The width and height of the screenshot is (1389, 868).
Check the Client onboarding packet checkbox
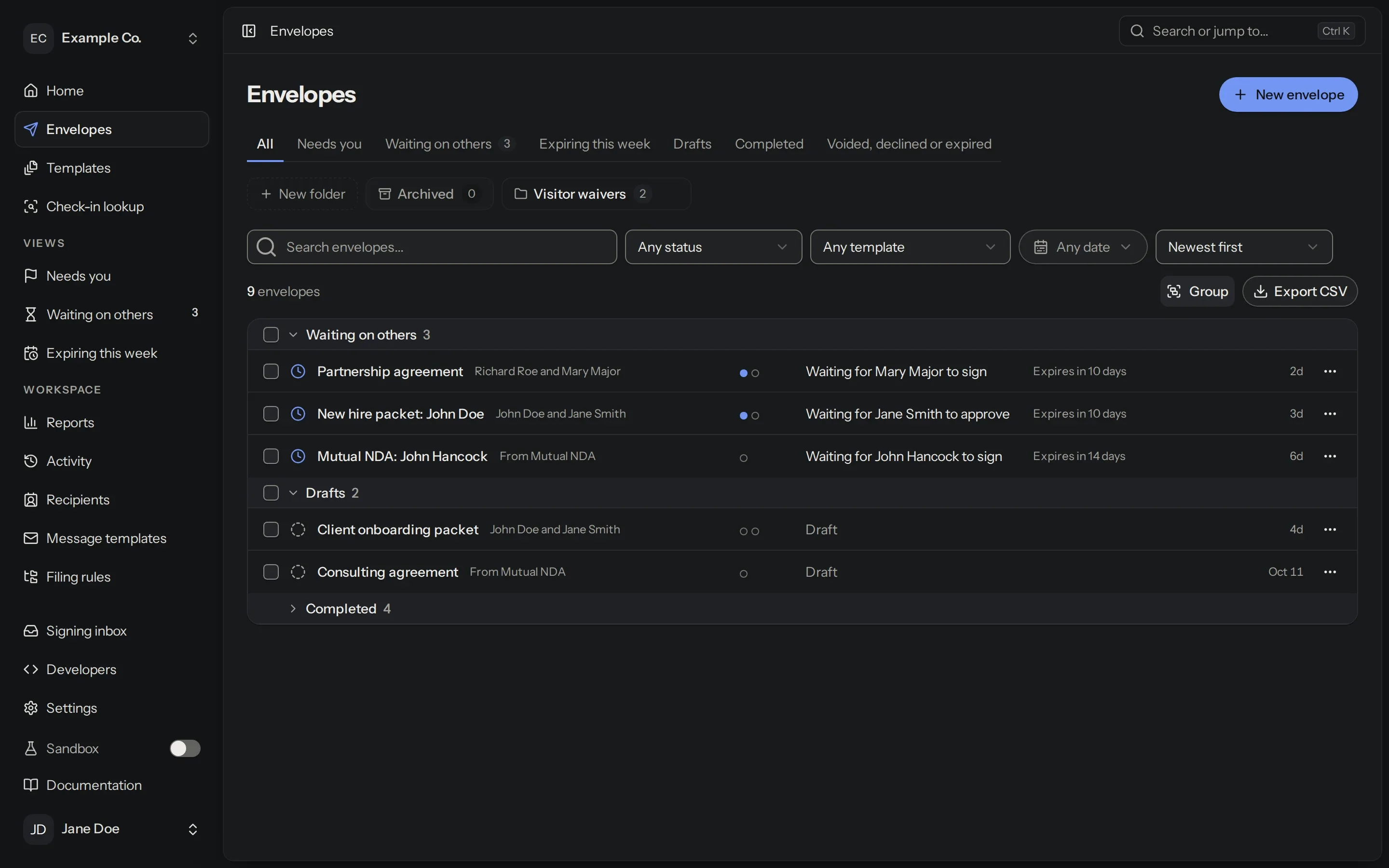(271, 529)
